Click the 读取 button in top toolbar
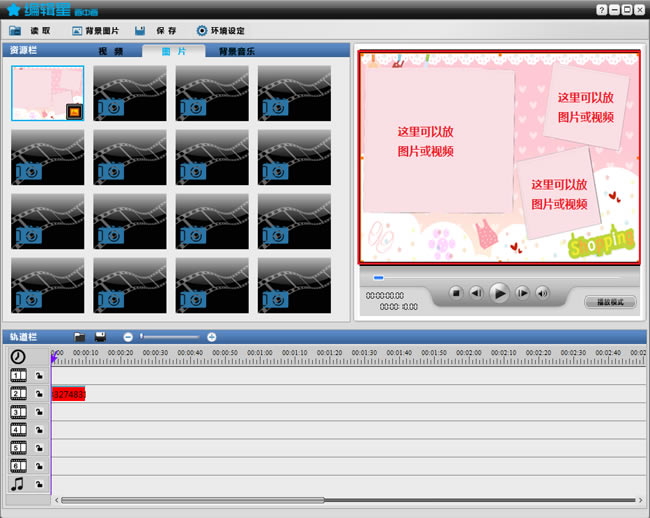This screenshot has width=650, height=518. pyautogui.click(x=31, y=31)
